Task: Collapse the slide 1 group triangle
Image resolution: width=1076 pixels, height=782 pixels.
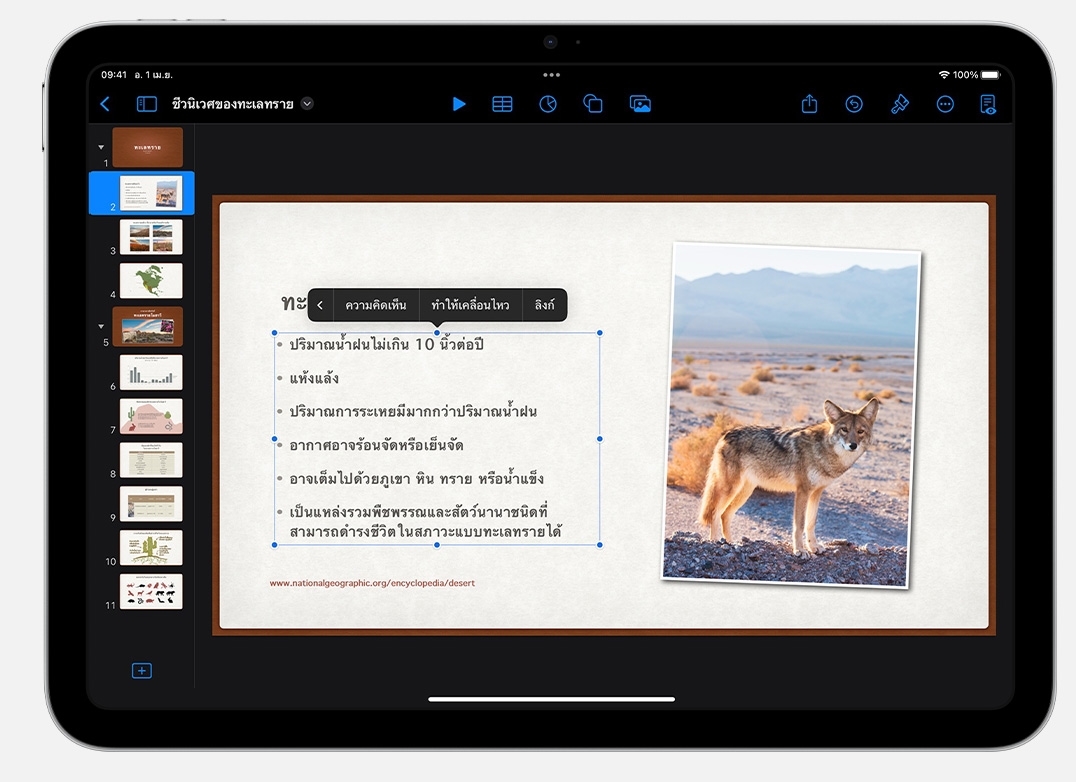Action: pos(101,147)
